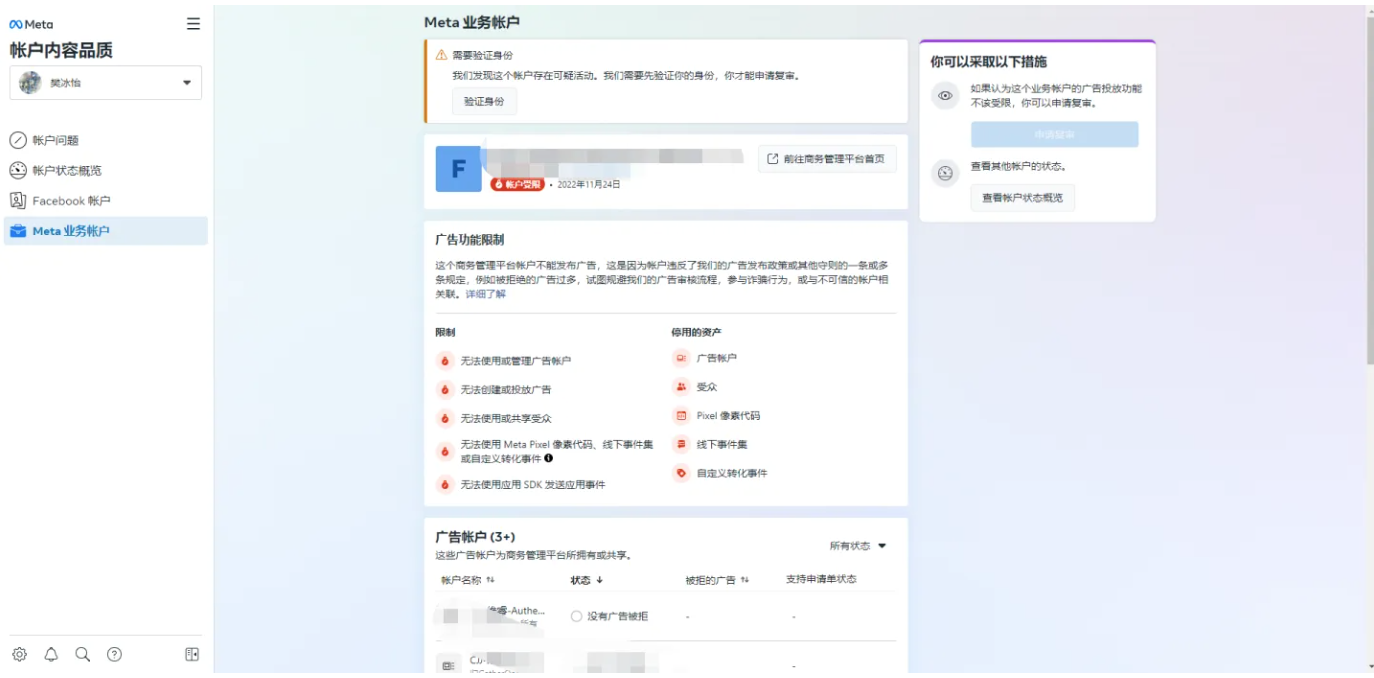
Task: Click the Meta logo at top left
Action: (29, 23)
